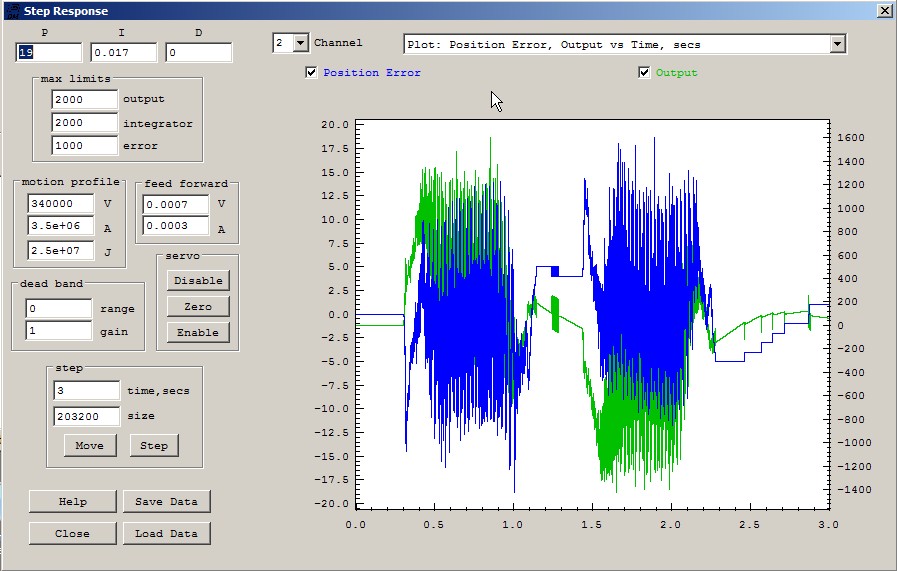This screenshot has width=897, height=571.
Task: Click the dead band range field
Action: pos(59,309)
